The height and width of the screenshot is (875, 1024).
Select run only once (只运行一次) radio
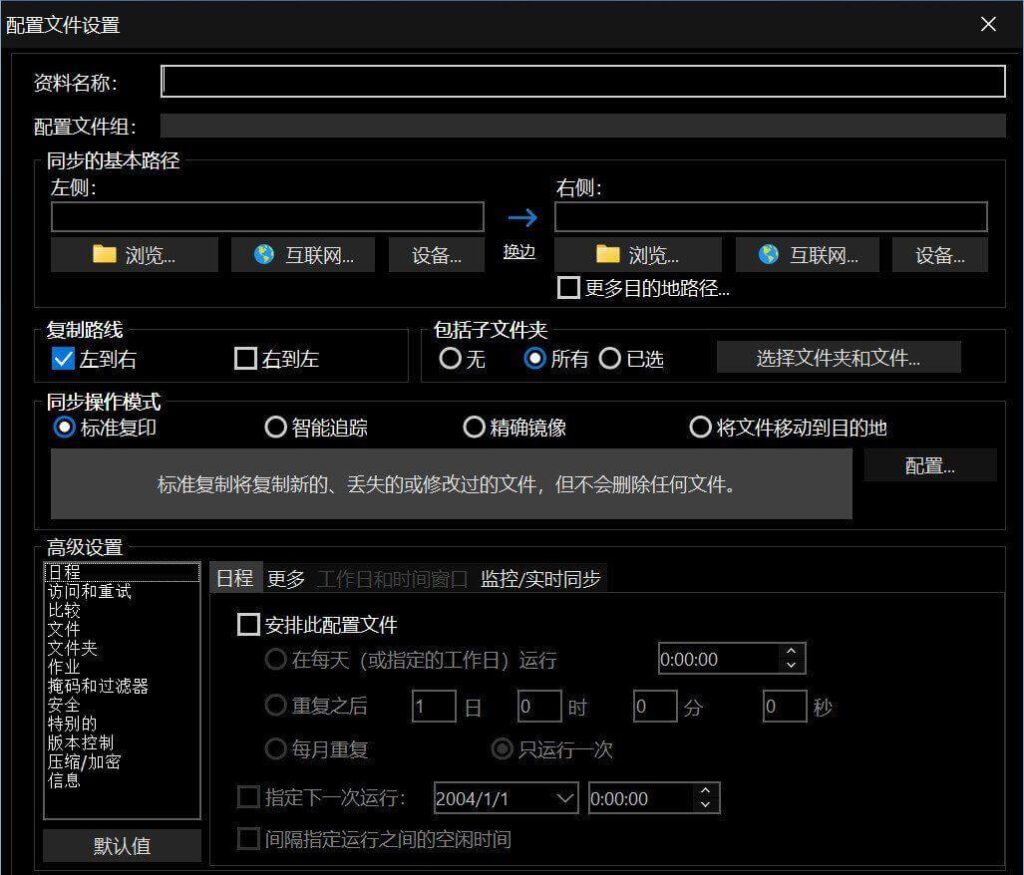pyautogui.click(x=502, y=748)
